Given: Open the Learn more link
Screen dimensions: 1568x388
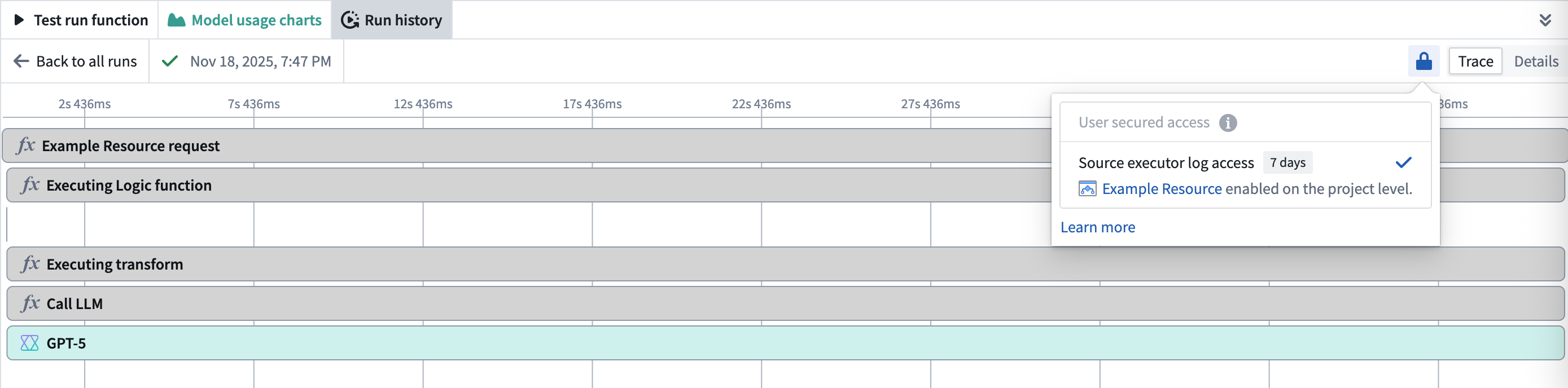Looking at the screenshot, I should point(1097,226).
